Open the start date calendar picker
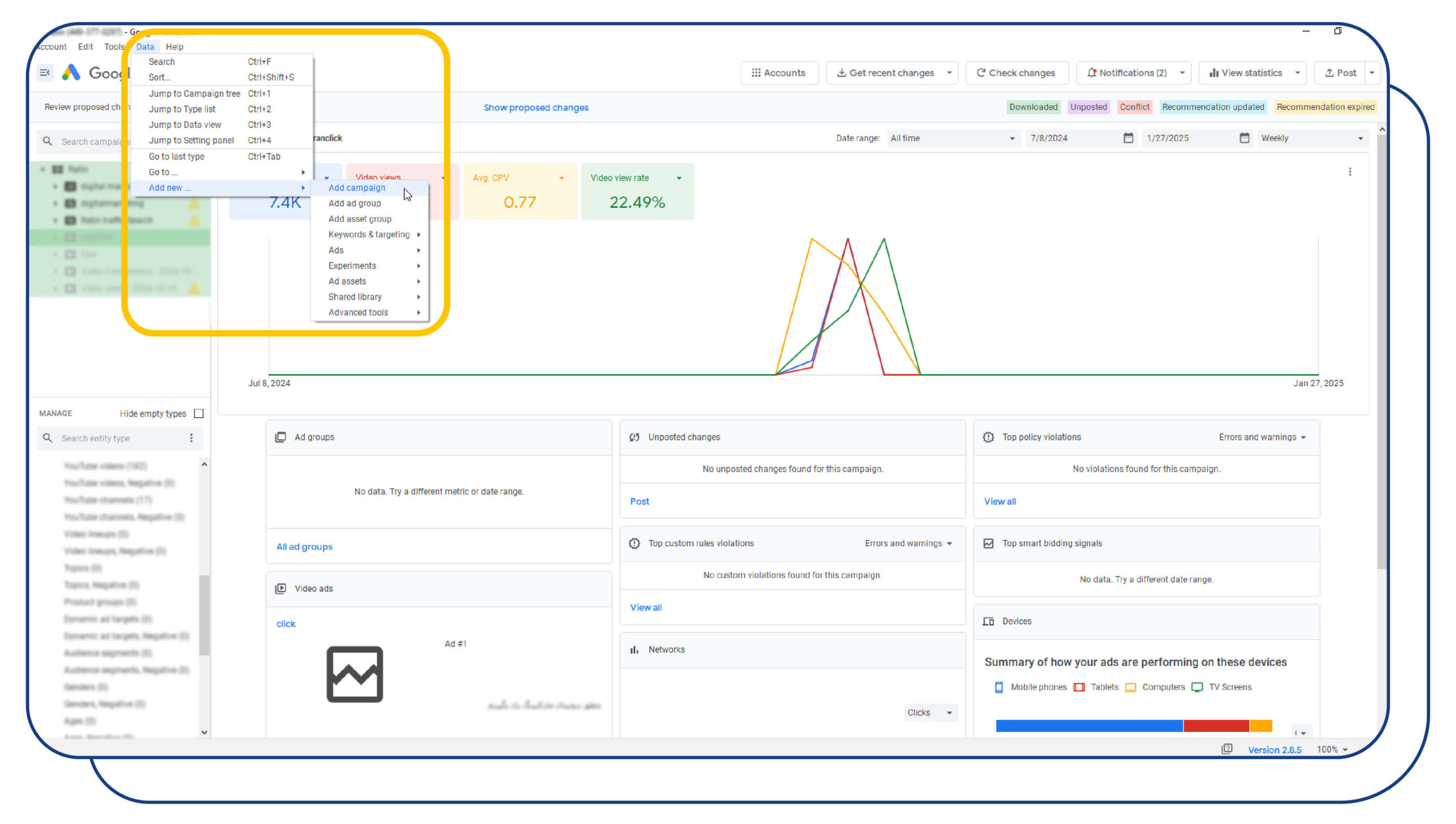 [x=1128, y=138]
